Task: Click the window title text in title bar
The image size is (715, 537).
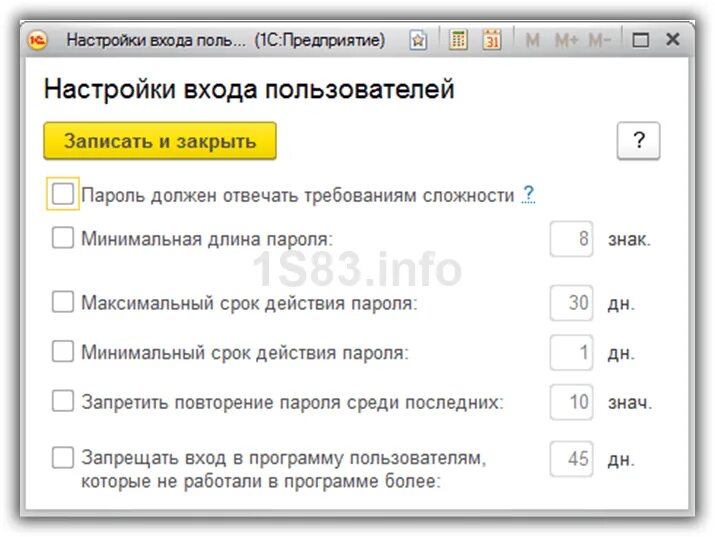Action: coord(226,41)
